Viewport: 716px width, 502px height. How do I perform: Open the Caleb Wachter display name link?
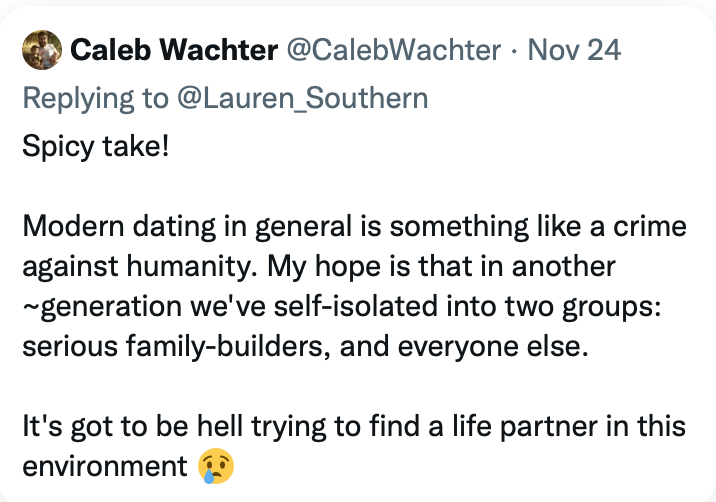174,50
